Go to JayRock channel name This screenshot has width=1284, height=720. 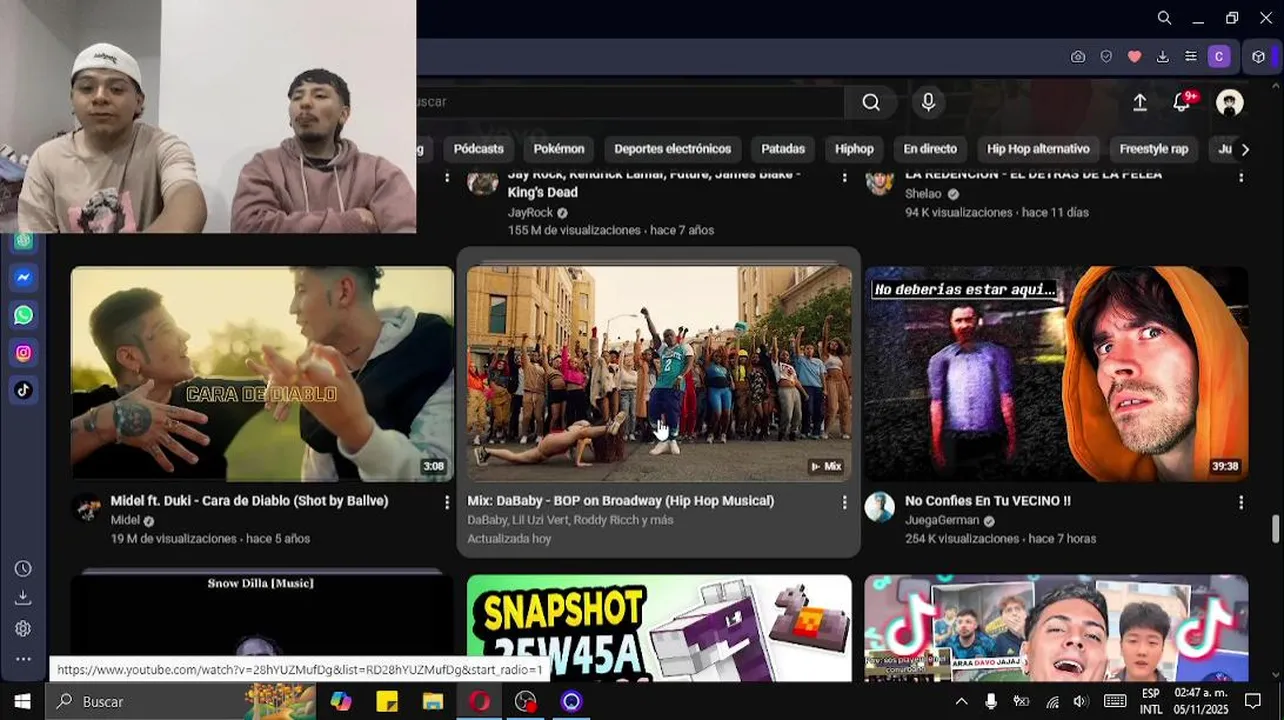coord(530,212)
